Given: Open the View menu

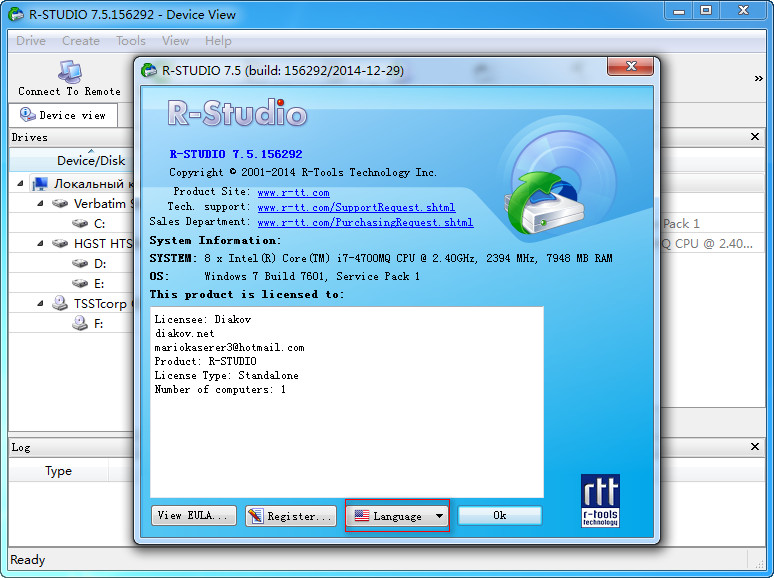Looking at the screenshot, I should tap(175, 41).
